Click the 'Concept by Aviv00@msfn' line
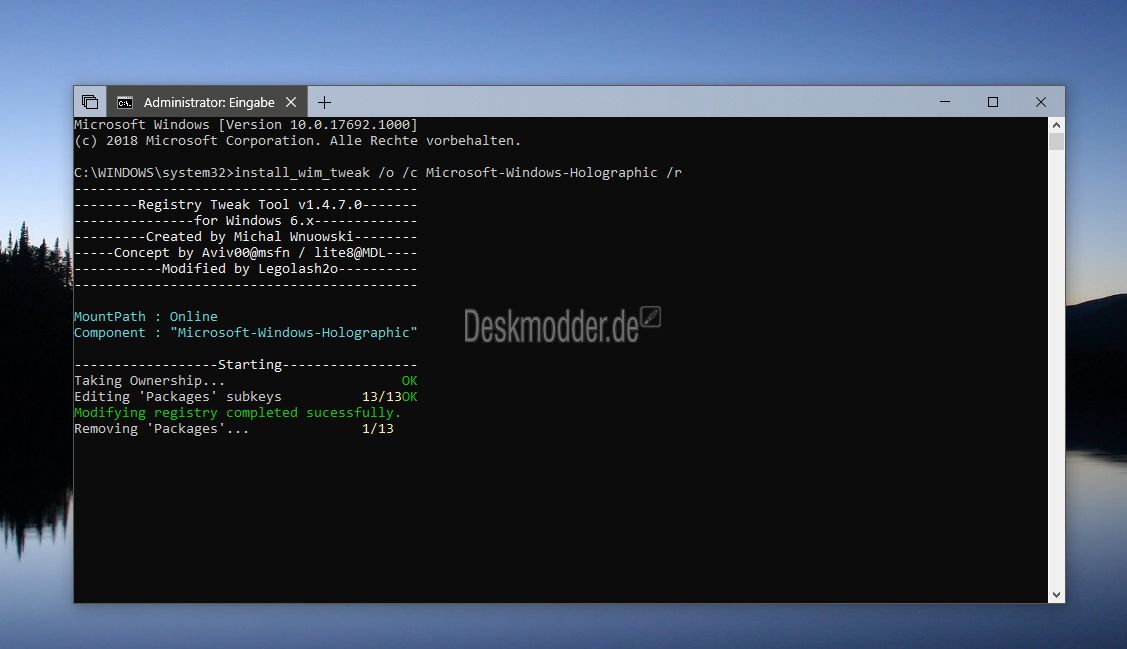 [x=246, y=253]
